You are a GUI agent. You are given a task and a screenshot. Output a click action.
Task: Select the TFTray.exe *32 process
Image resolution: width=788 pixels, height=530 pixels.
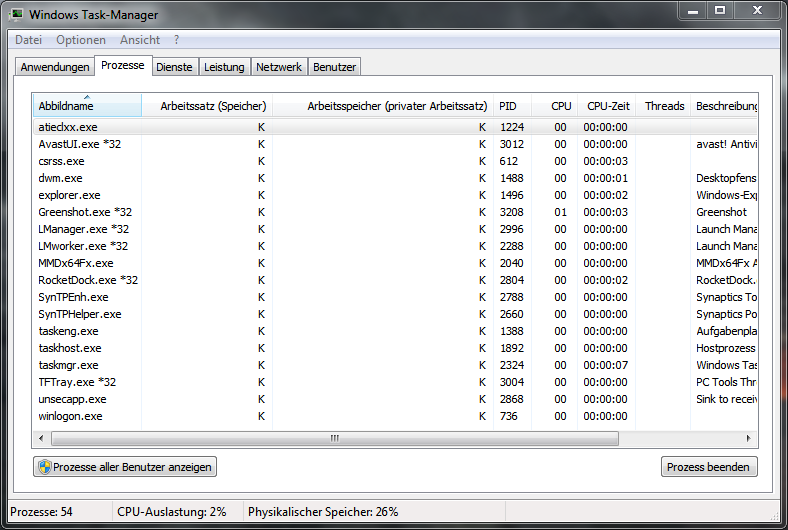coord(396,382)
